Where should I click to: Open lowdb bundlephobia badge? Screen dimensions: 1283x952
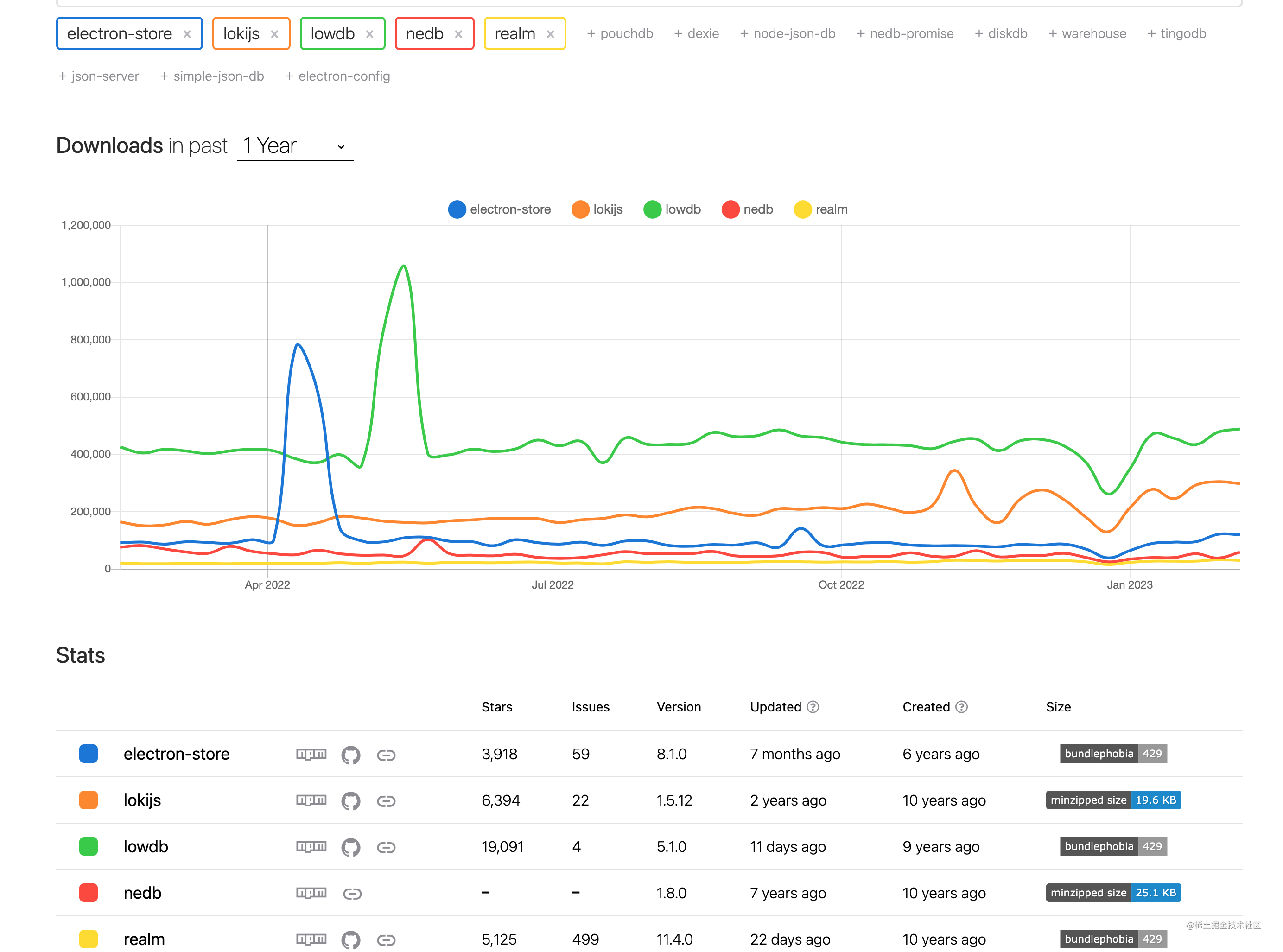tap(1113, 846)
